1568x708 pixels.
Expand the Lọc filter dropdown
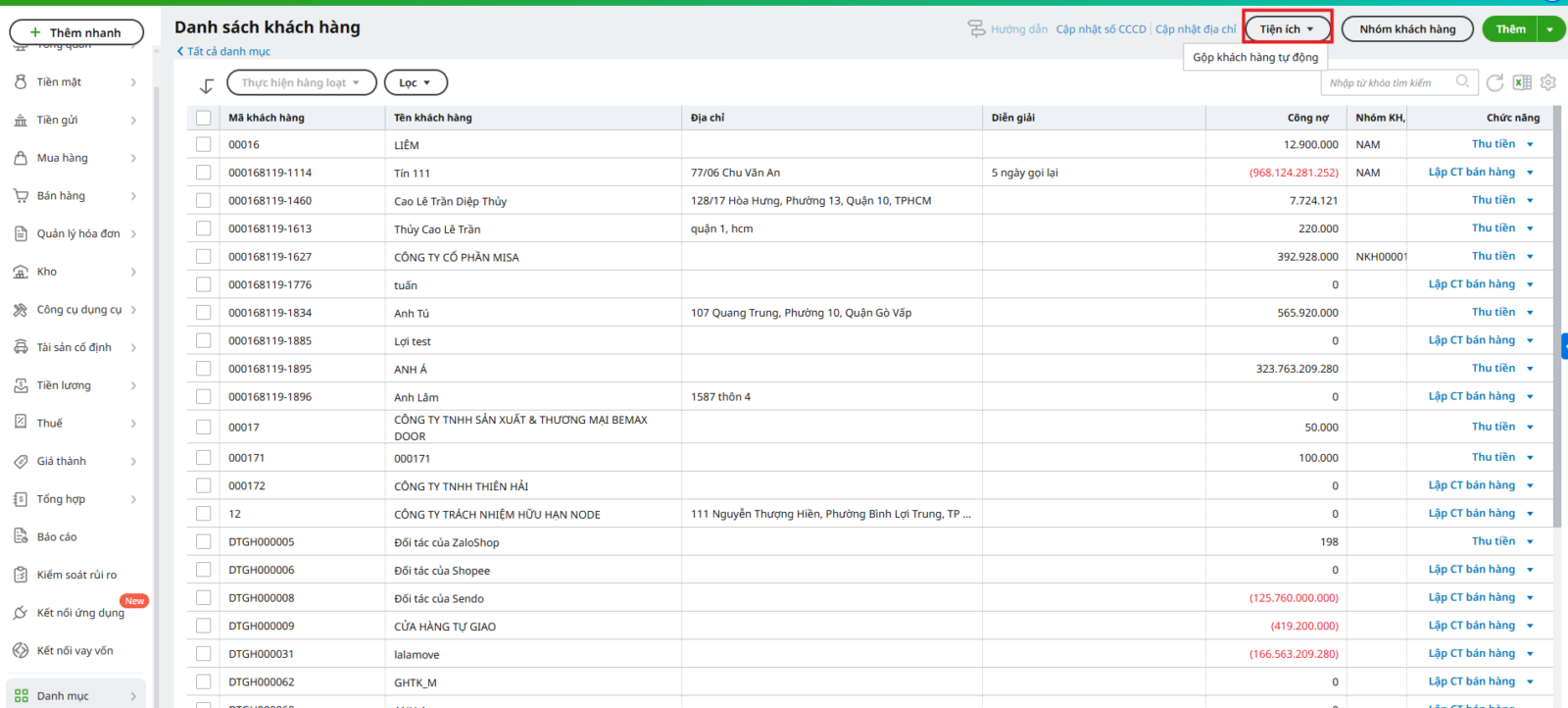[416, 83]
